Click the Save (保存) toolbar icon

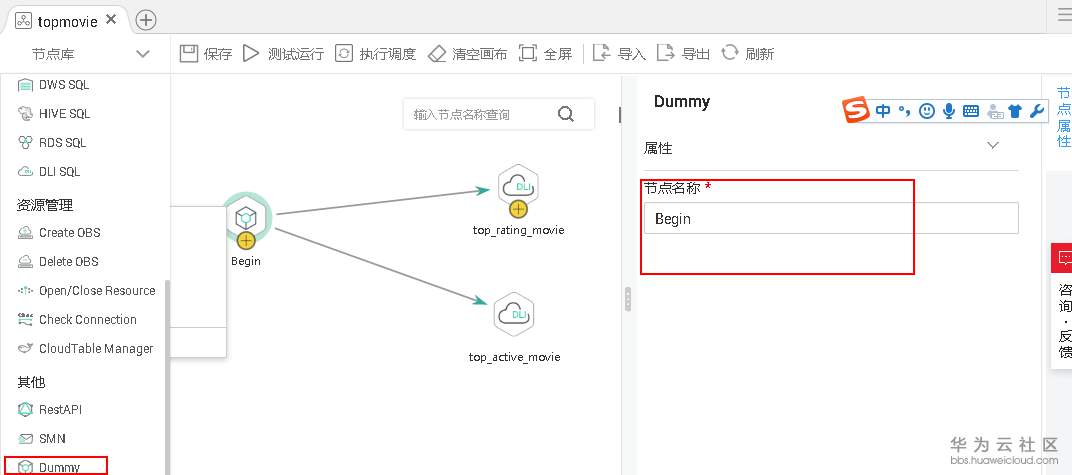tap(189, 53)
